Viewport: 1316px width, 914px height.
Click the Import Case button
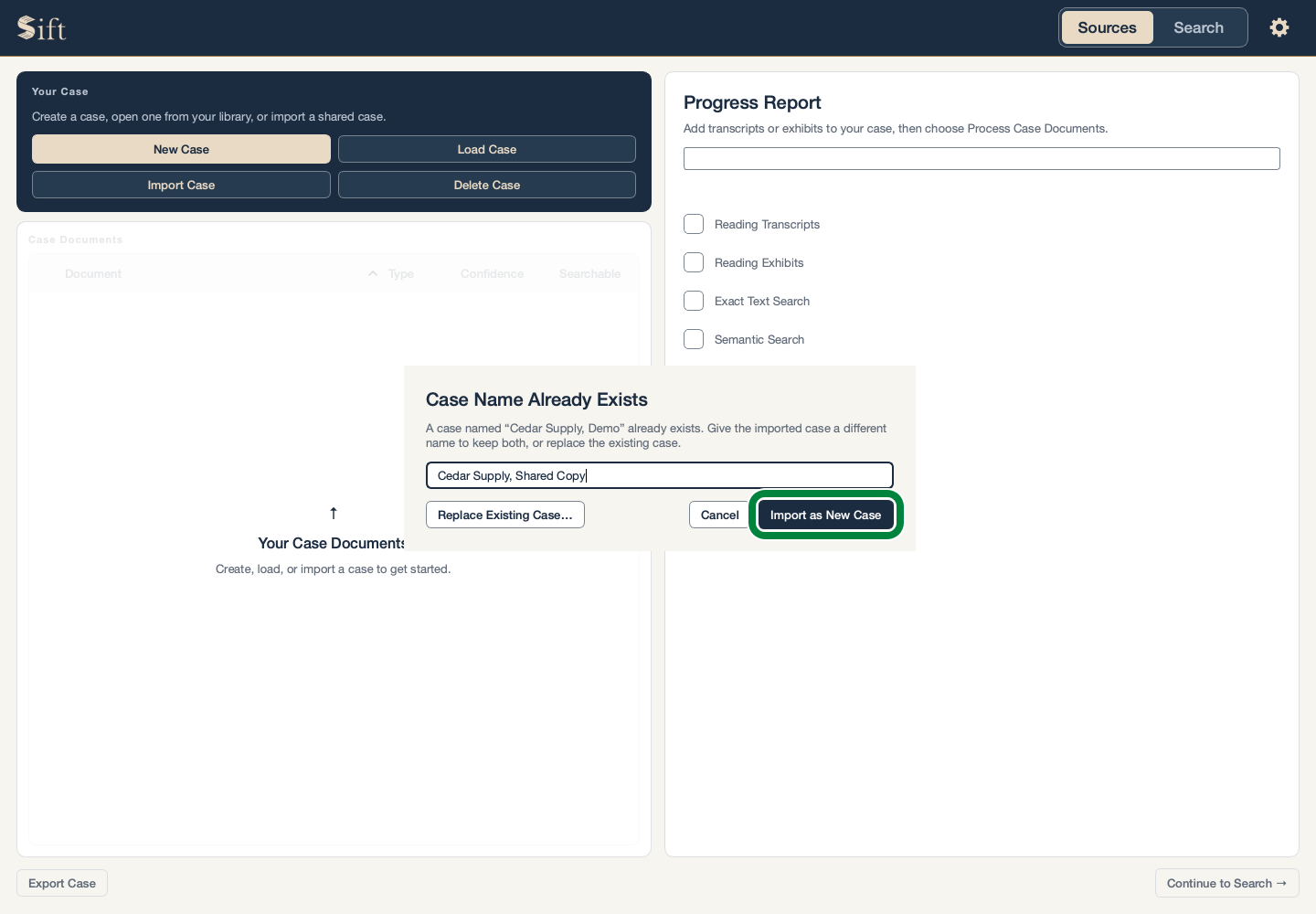[181, 185]
